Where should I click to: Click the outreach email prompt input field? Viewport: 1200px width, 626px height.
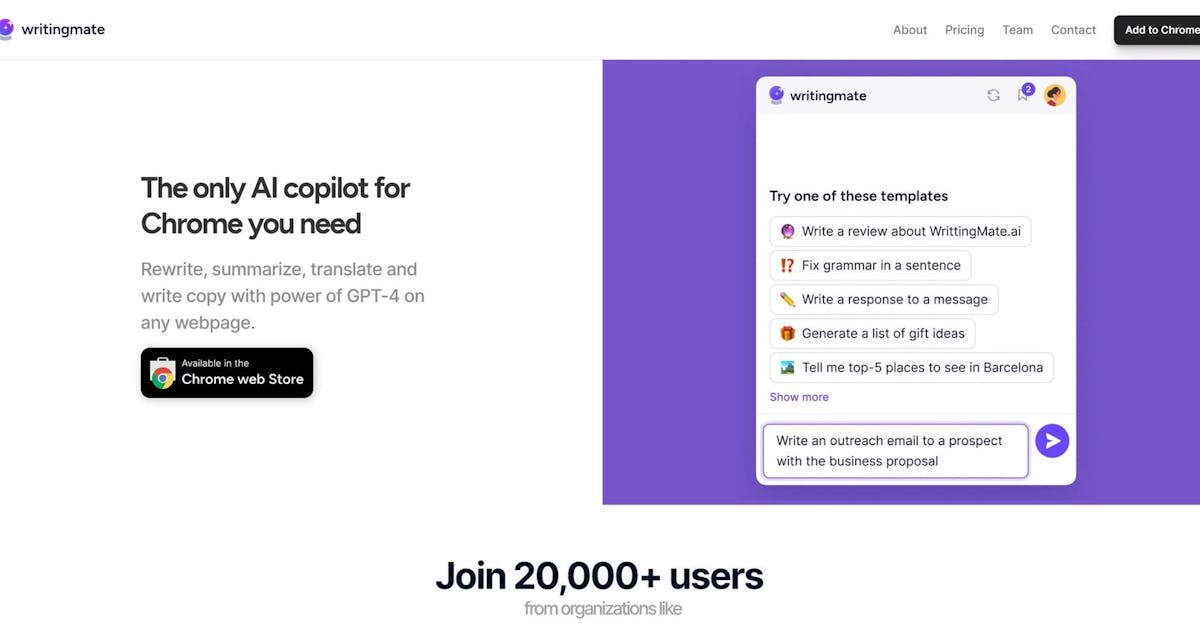click(895, 451)
